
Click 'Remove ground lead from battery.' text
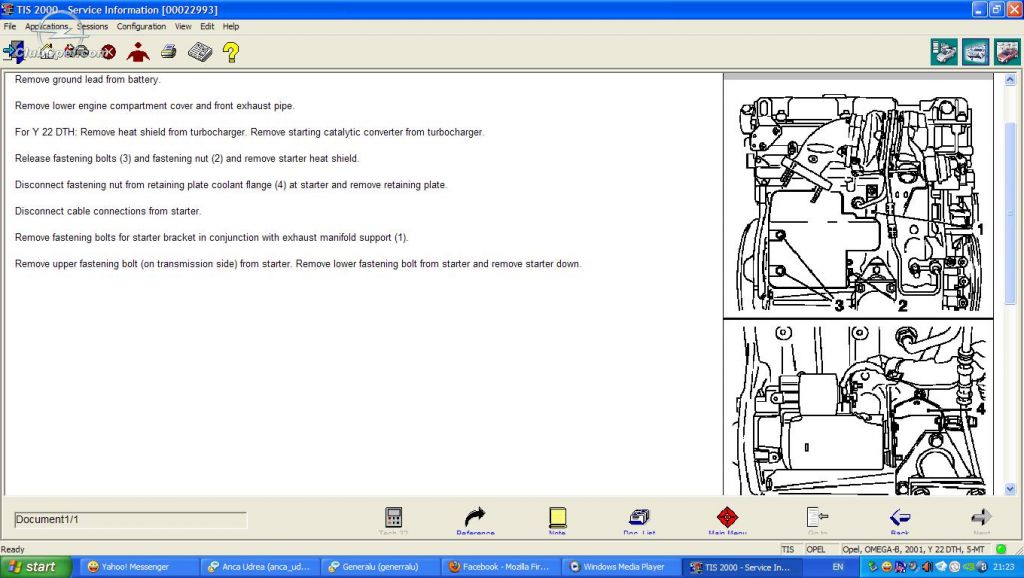pos(88,80)
